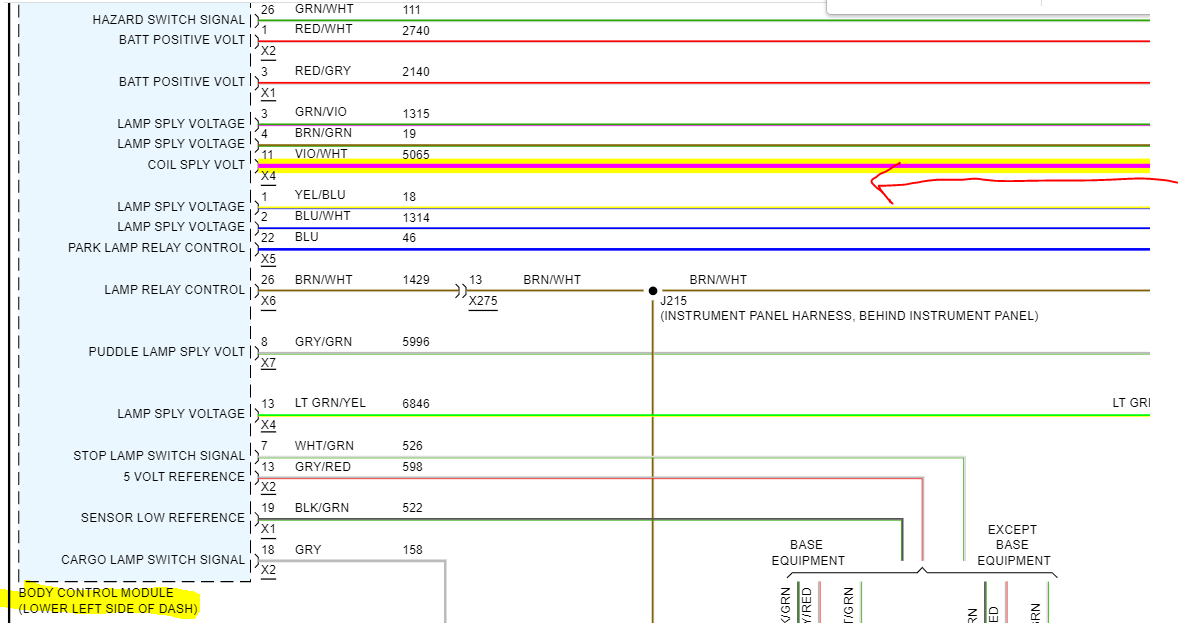Screen dimensions: 1178x623
Task: Select the PARK LAMP RELAY CONTROL label
Action: [156, 247]
